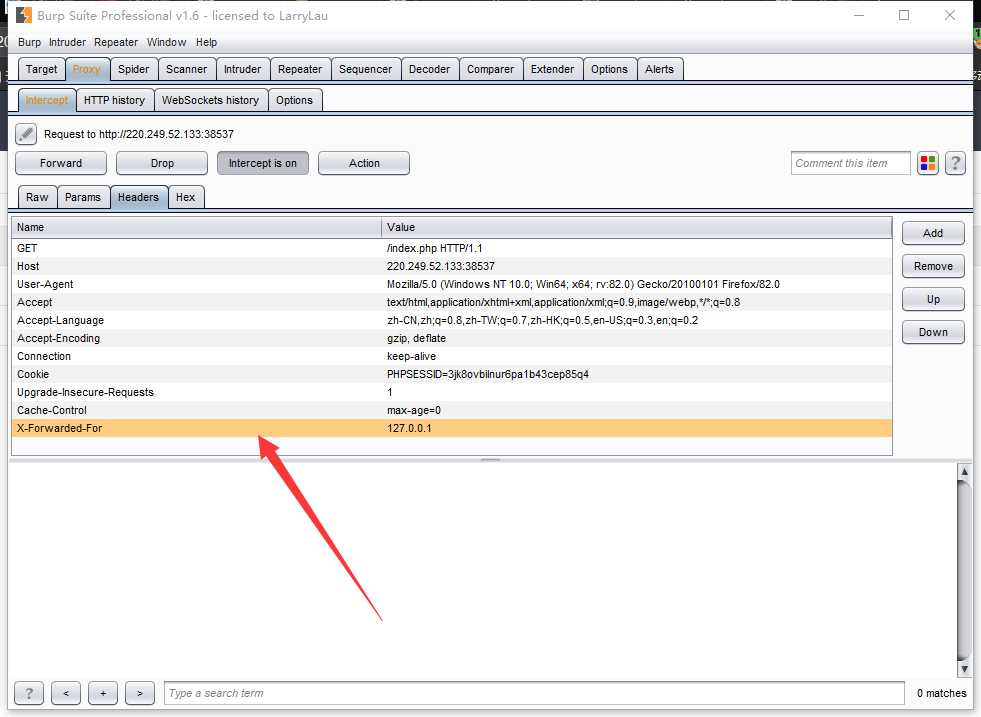Remove the selected header
This screenshot has width=981, height=717.
tap(933, 266)
